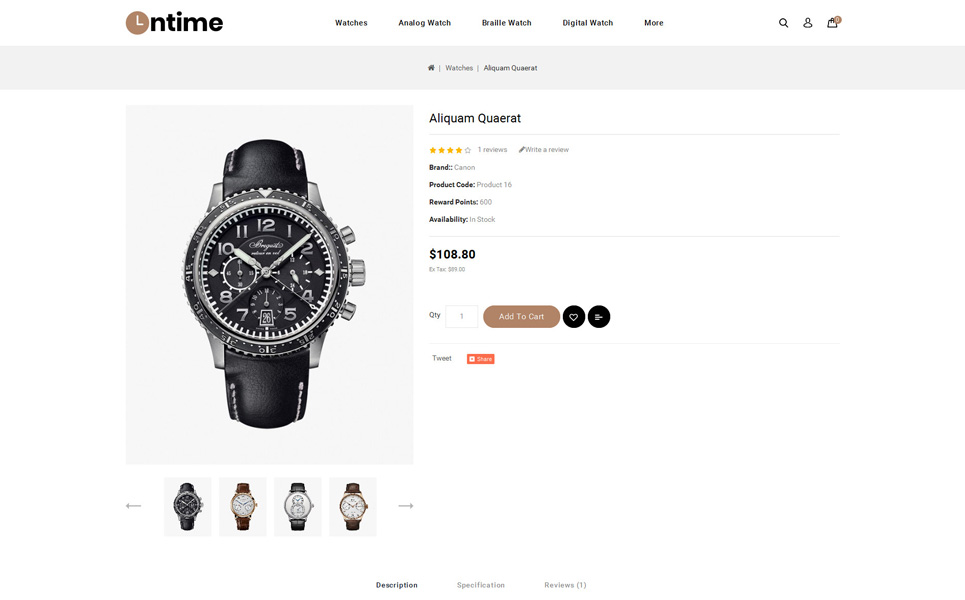965x600 pixels.
Task: Switch to the Specification tab
Action: click(x=481, y=585)
